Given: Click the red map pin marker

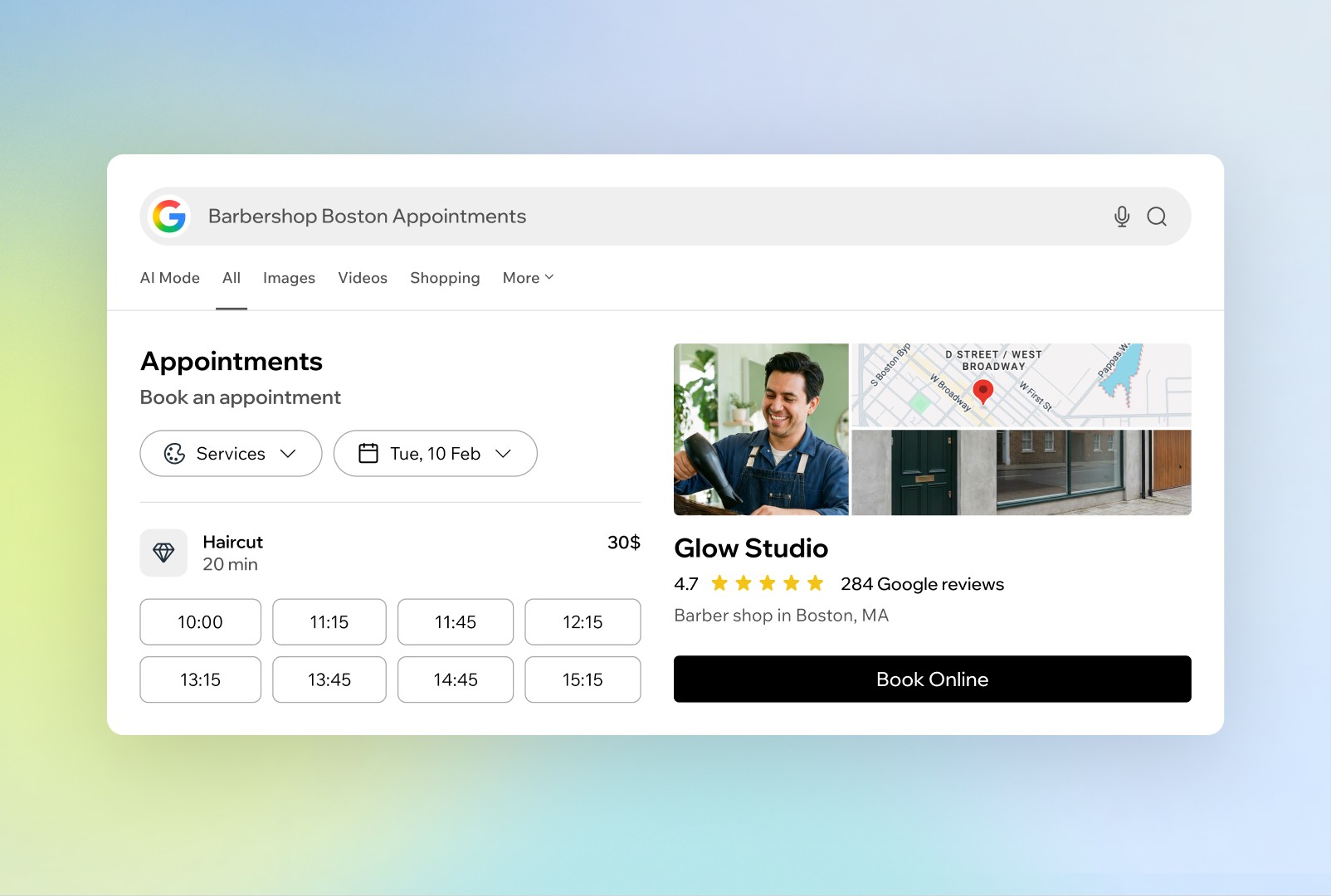Looking at the screenshot, I should click(x=983, y=392).
